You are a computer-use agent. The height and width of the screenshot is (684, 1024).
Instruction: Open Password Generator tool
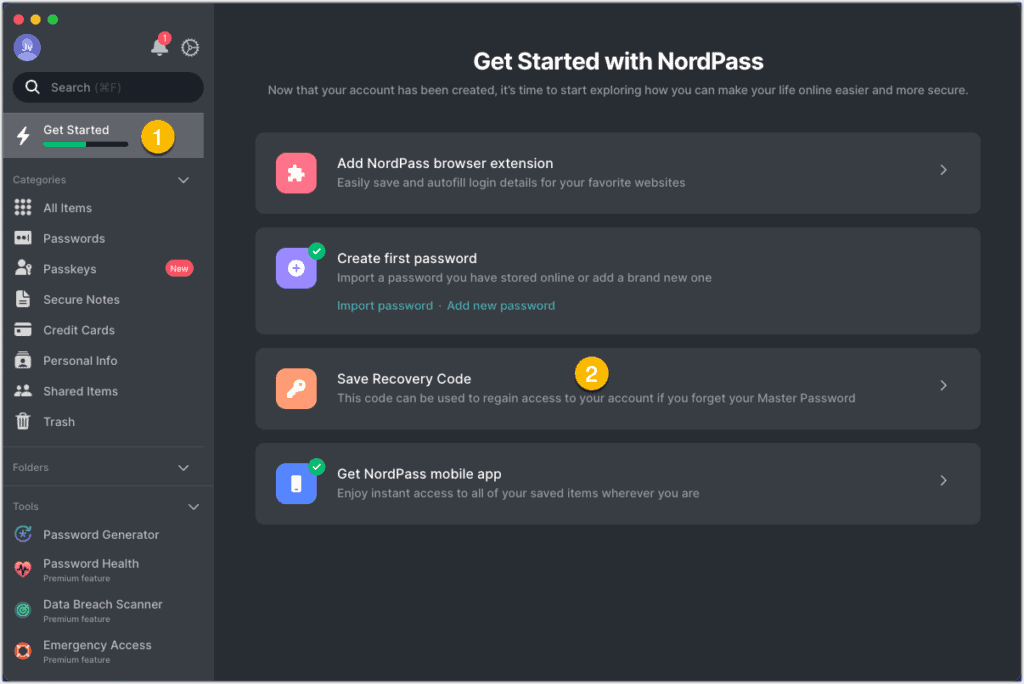103,534
